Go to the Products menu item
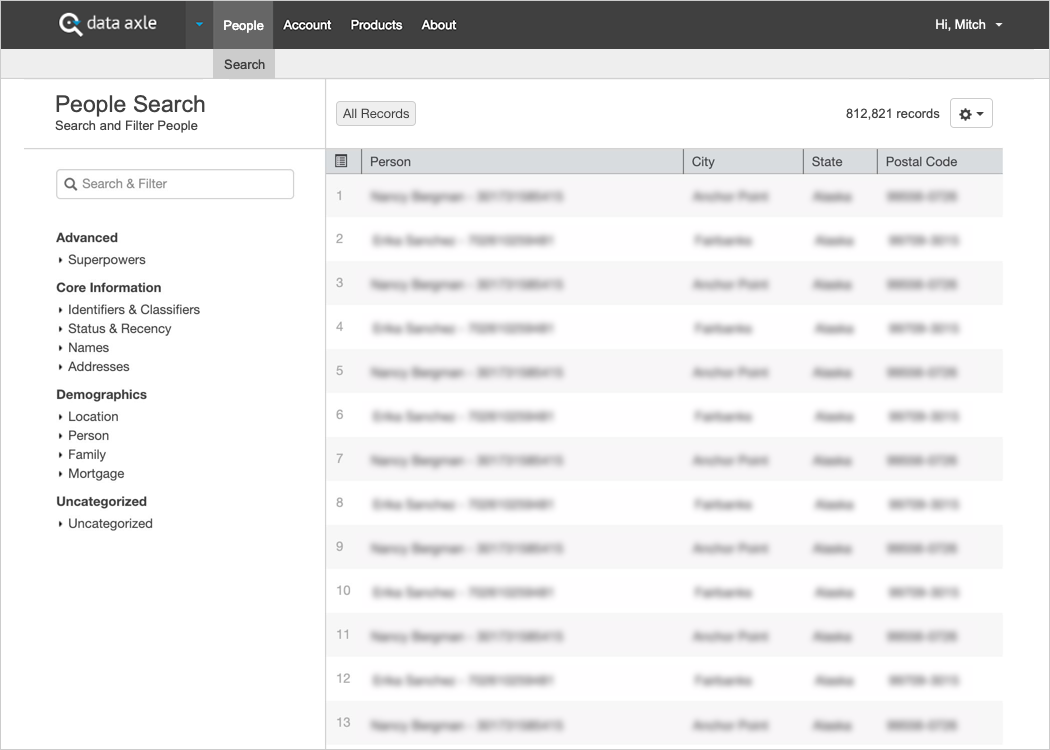This screenshot has width=1050, height=750. point(376,25)
